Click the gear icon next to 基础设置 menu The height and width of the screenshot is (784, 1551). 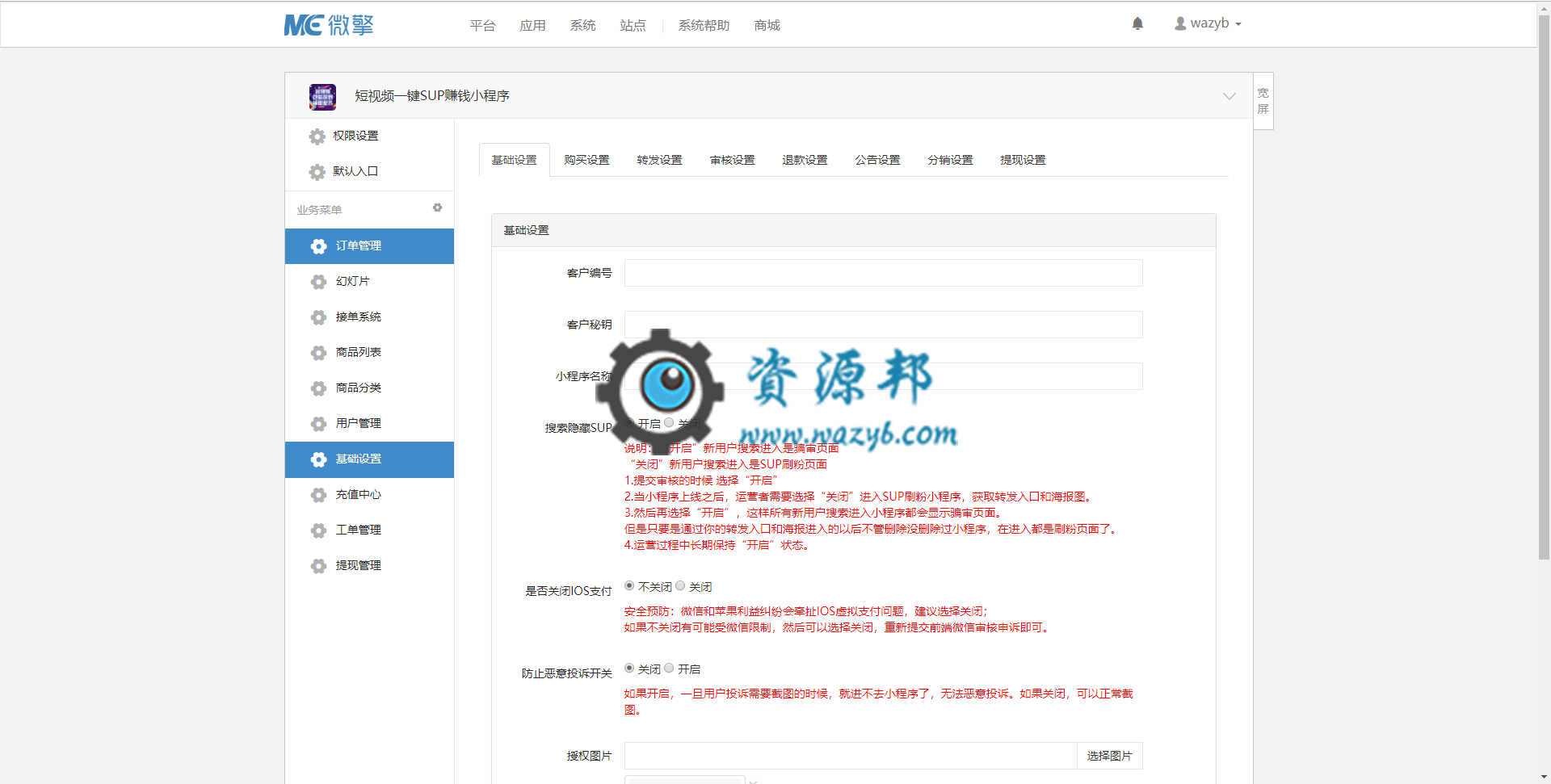point(319,459)
